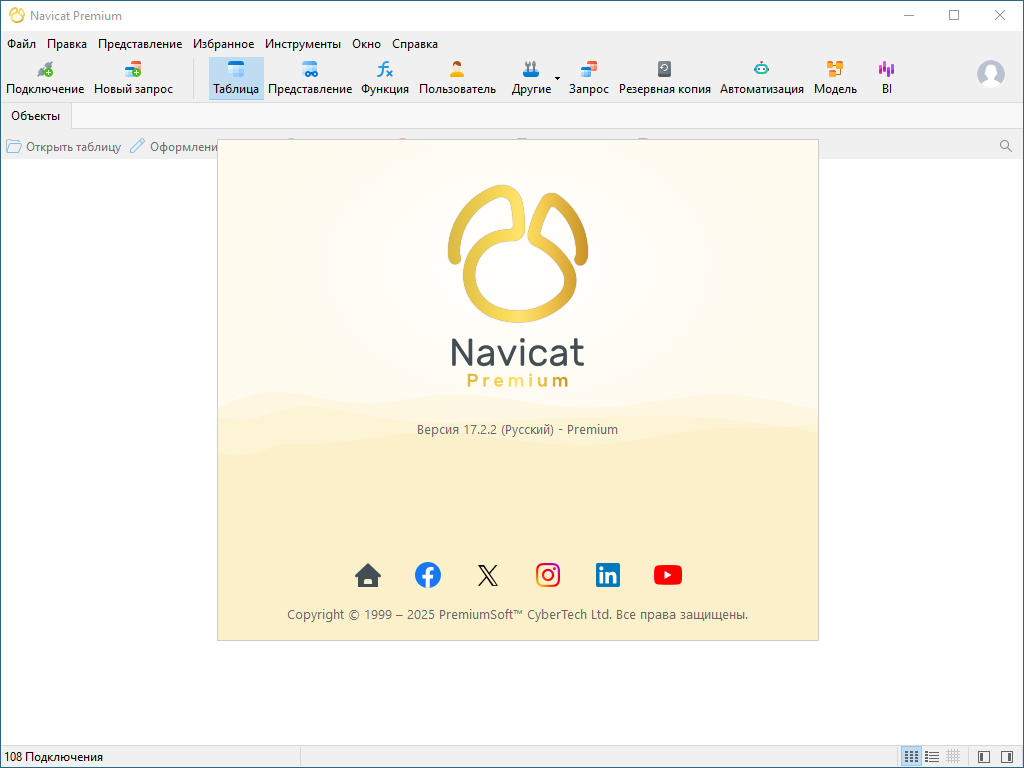Open the Запрос toolbar icon
This screenshot has height=768, width=1024.
pyautogui.click(x=588, y=78)
